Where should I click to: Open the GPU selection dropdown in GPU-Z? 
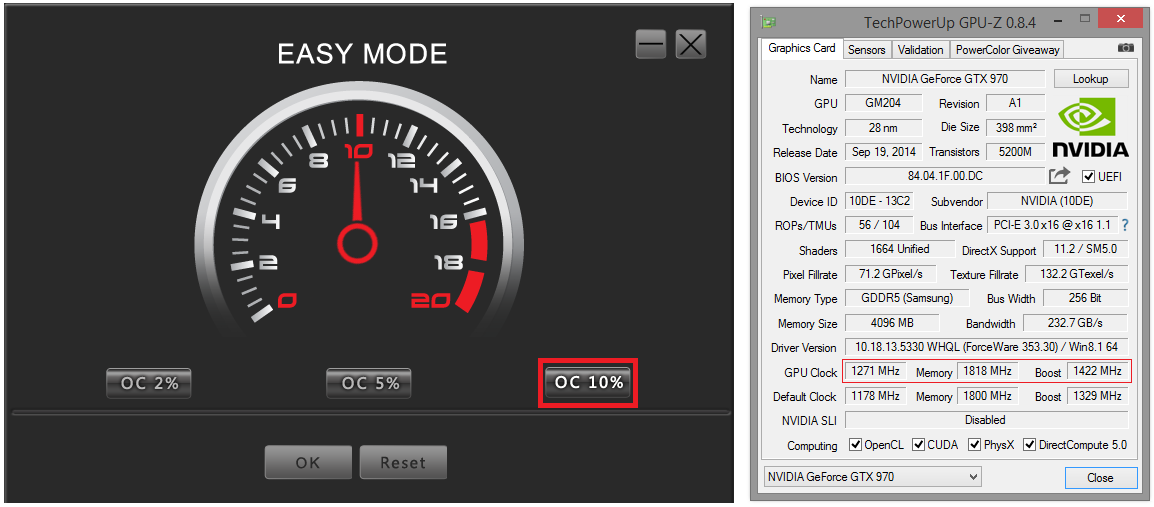pyautogui.click(x=873, y=477)
